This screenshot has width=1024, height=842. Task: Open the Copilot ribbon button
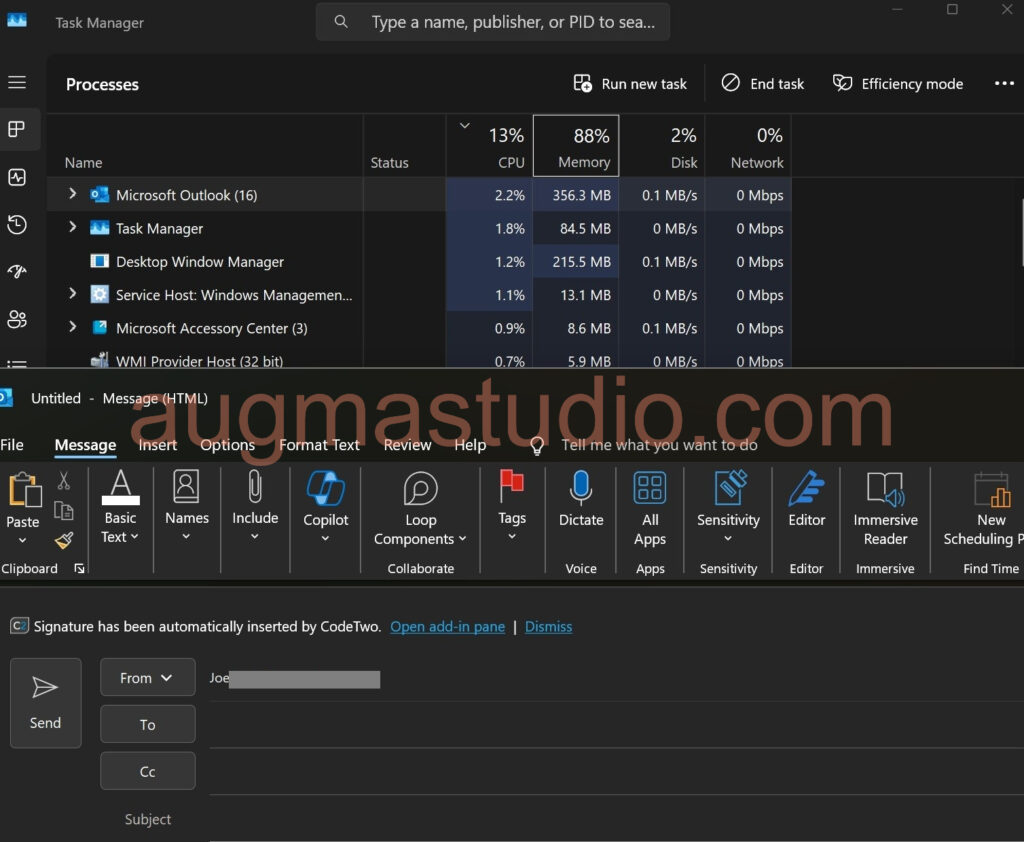pyautogui.click(x=326, y=490)
